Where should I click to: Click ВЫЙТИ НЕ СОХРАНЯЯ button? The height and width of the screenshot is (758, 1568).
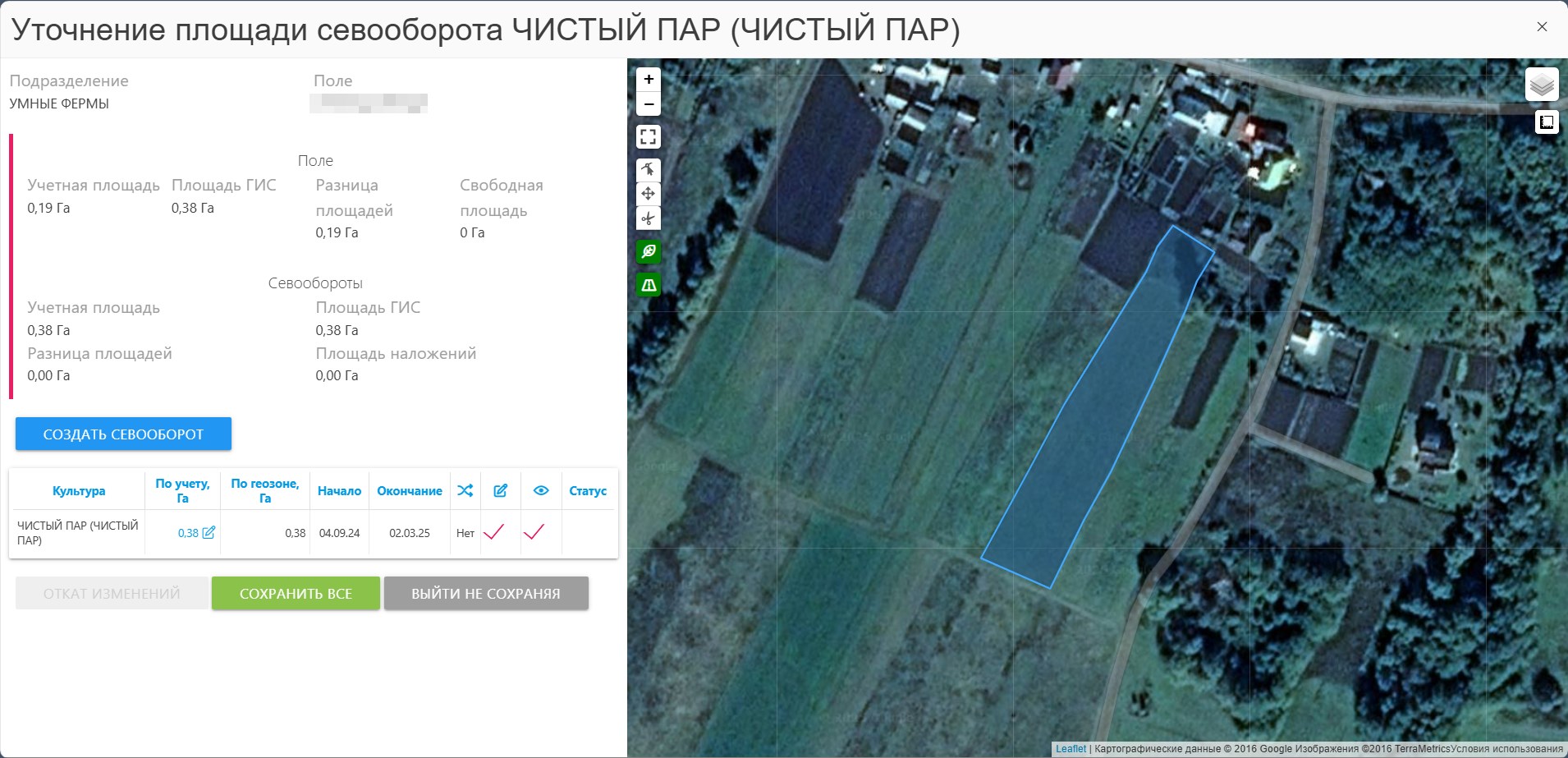click(486, 593)
